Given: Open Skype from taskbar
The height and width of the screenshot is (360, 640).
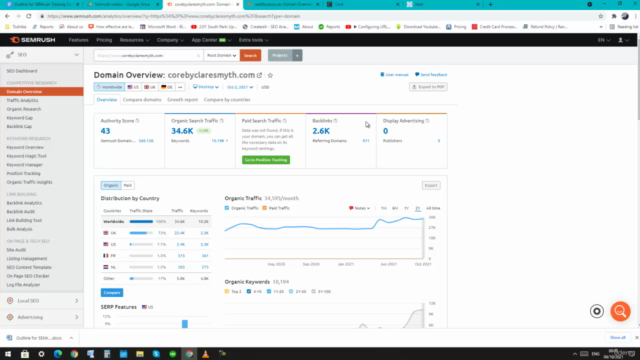Looking at the screenshot, I should [x=156, y=354].
